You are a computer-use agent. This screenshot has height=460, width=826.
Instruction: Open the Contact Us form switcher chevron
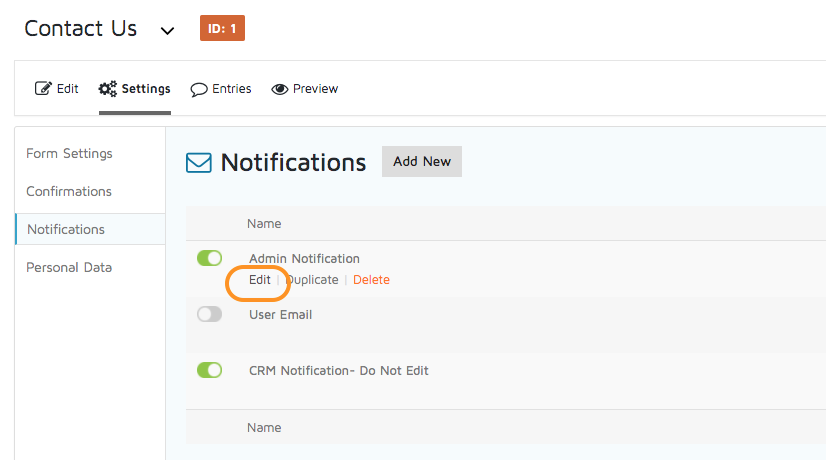click(x=167, y=31)
